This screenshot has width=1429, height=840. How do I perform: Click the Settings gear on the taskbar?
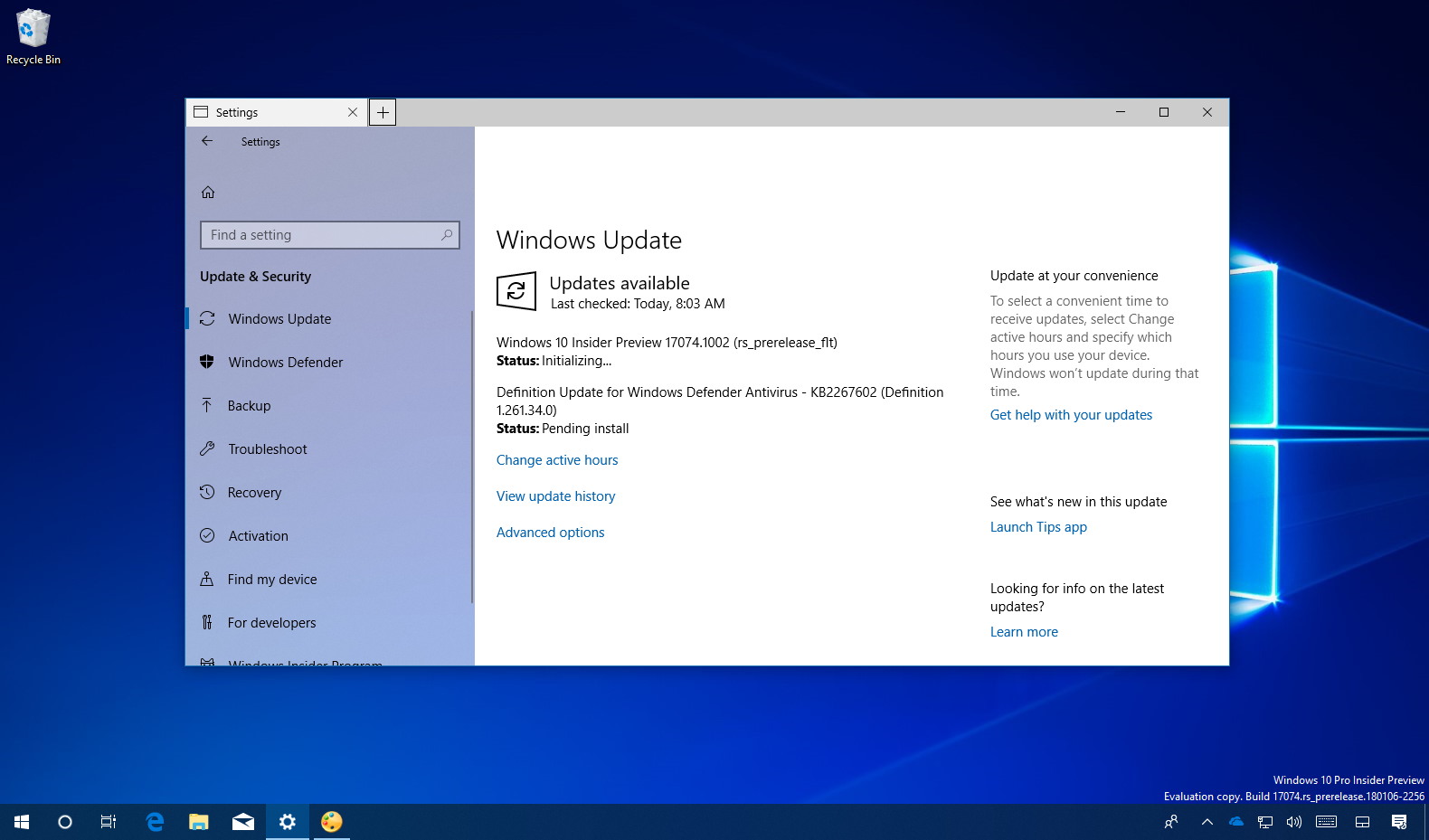tap(288, 822)
